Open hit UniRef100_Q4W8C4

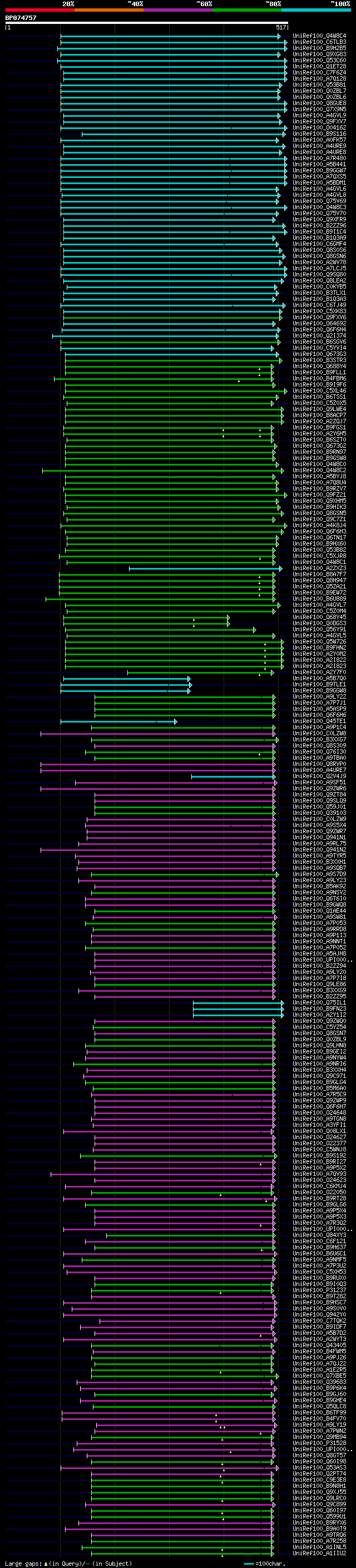319,36
